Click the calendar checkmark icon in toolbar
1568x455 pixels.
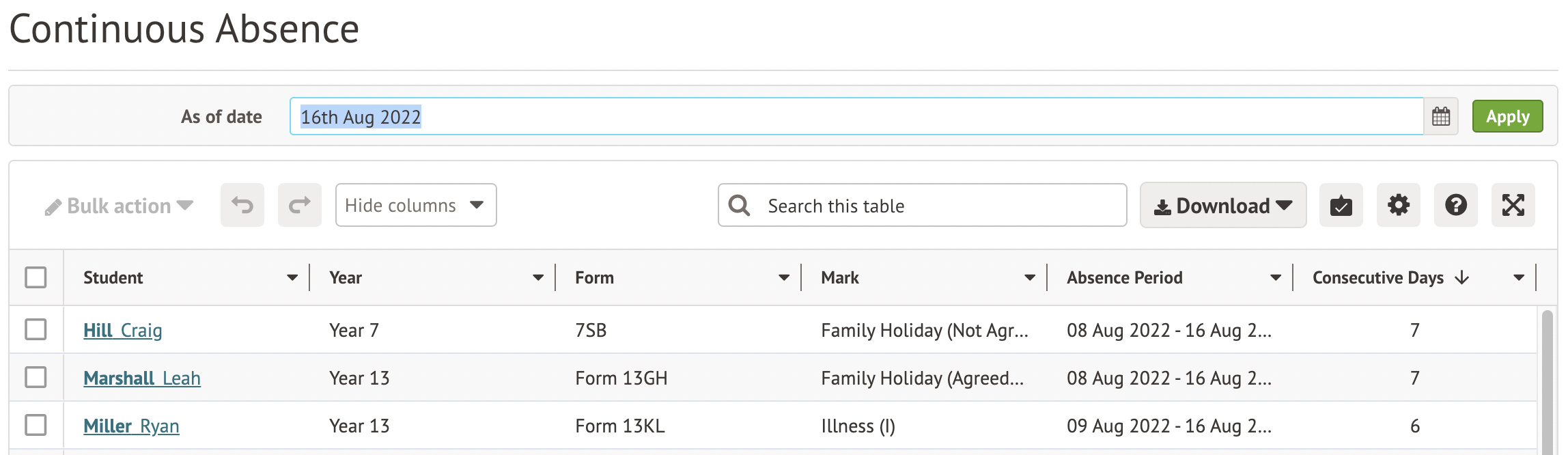(x=1341, y=205)
